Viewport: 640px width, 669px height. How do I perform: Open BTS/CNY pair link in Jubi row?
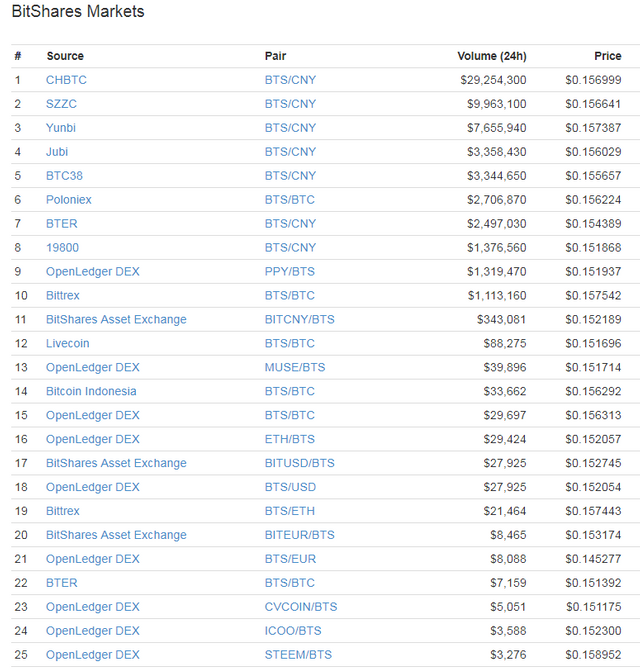click(290, 151)
